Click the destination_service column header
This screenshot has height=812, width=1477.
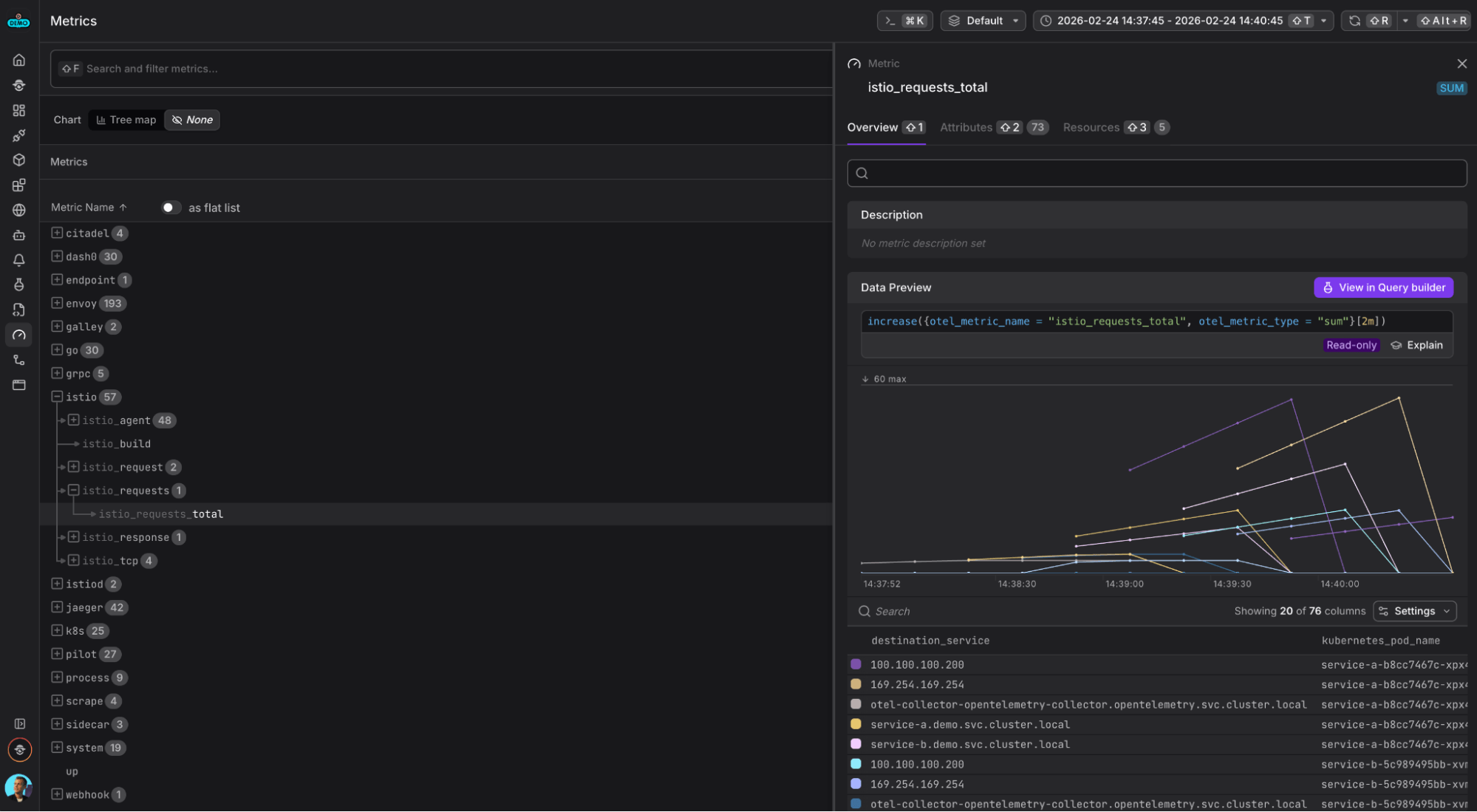[x=930, y=641]
